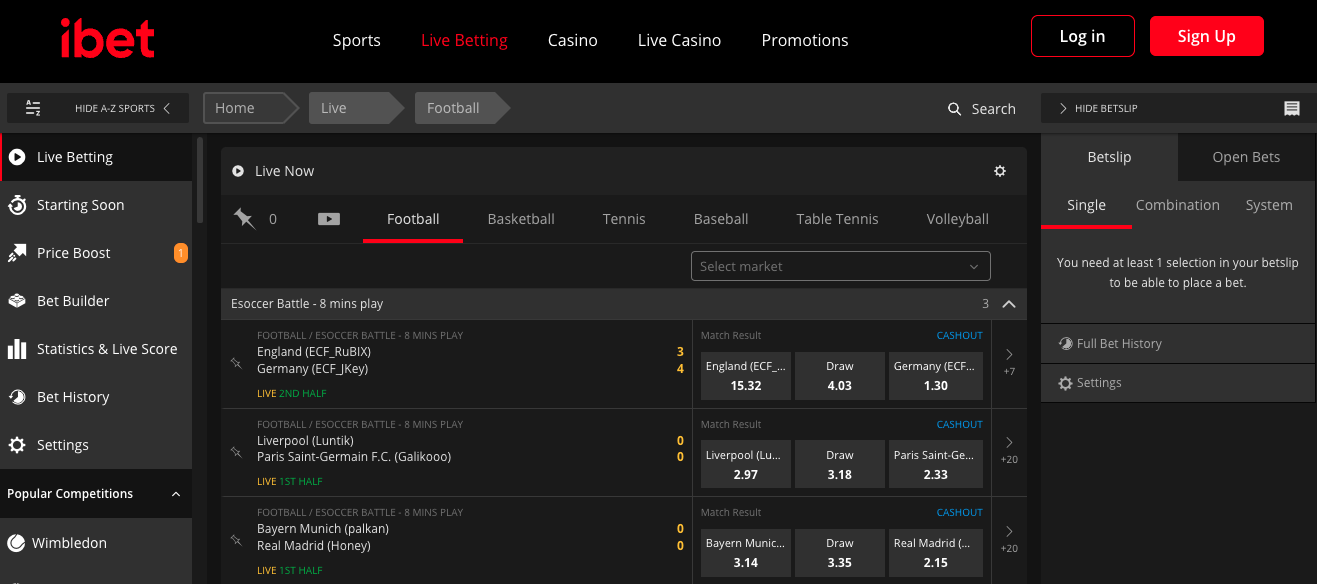Select the Football tab
The width and height of the screenshot is (1317, 584).
(413, 219)
